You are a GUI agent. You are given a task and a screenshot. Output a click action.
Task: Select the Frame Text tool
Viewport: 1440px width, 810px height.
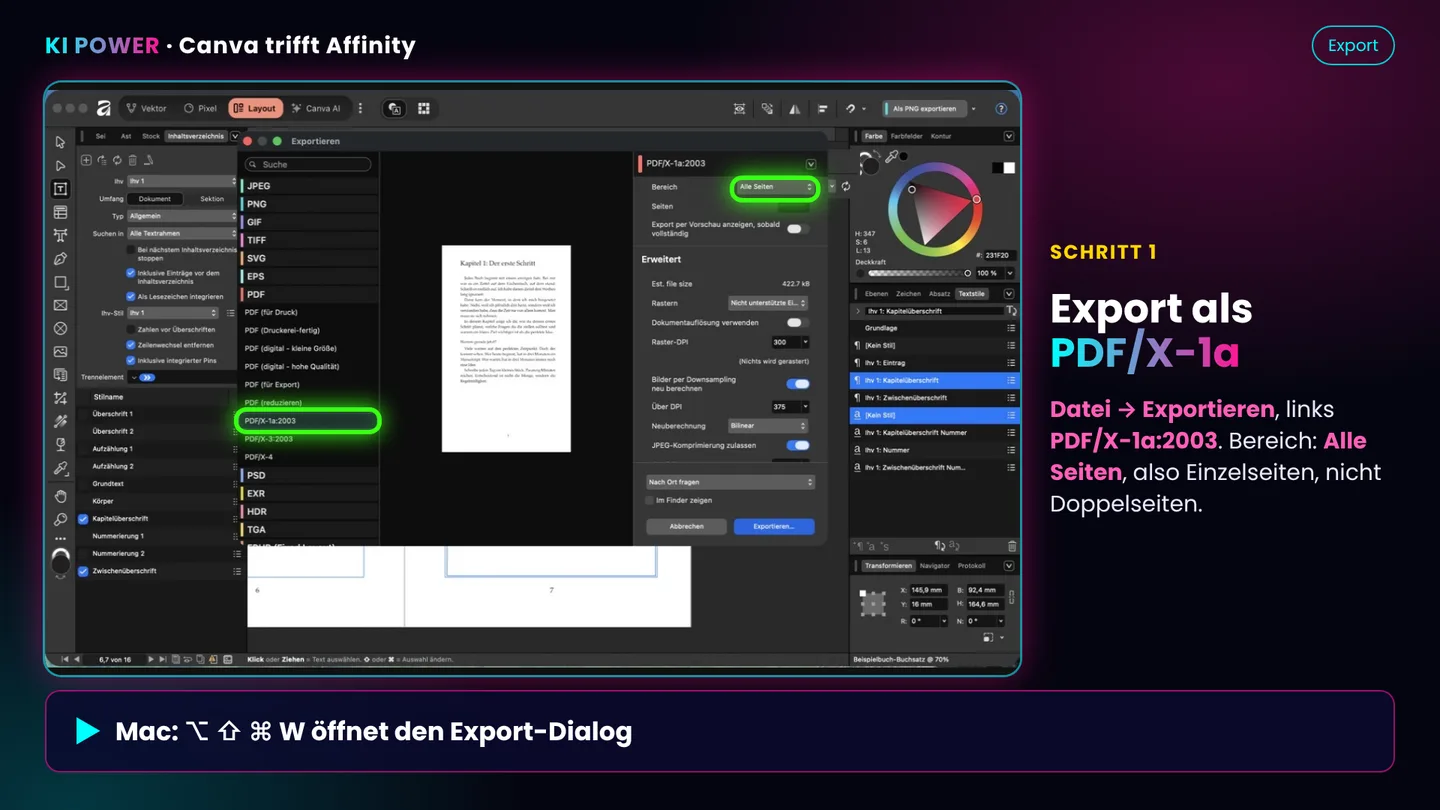pyautogui.click(x=60, y=188)
